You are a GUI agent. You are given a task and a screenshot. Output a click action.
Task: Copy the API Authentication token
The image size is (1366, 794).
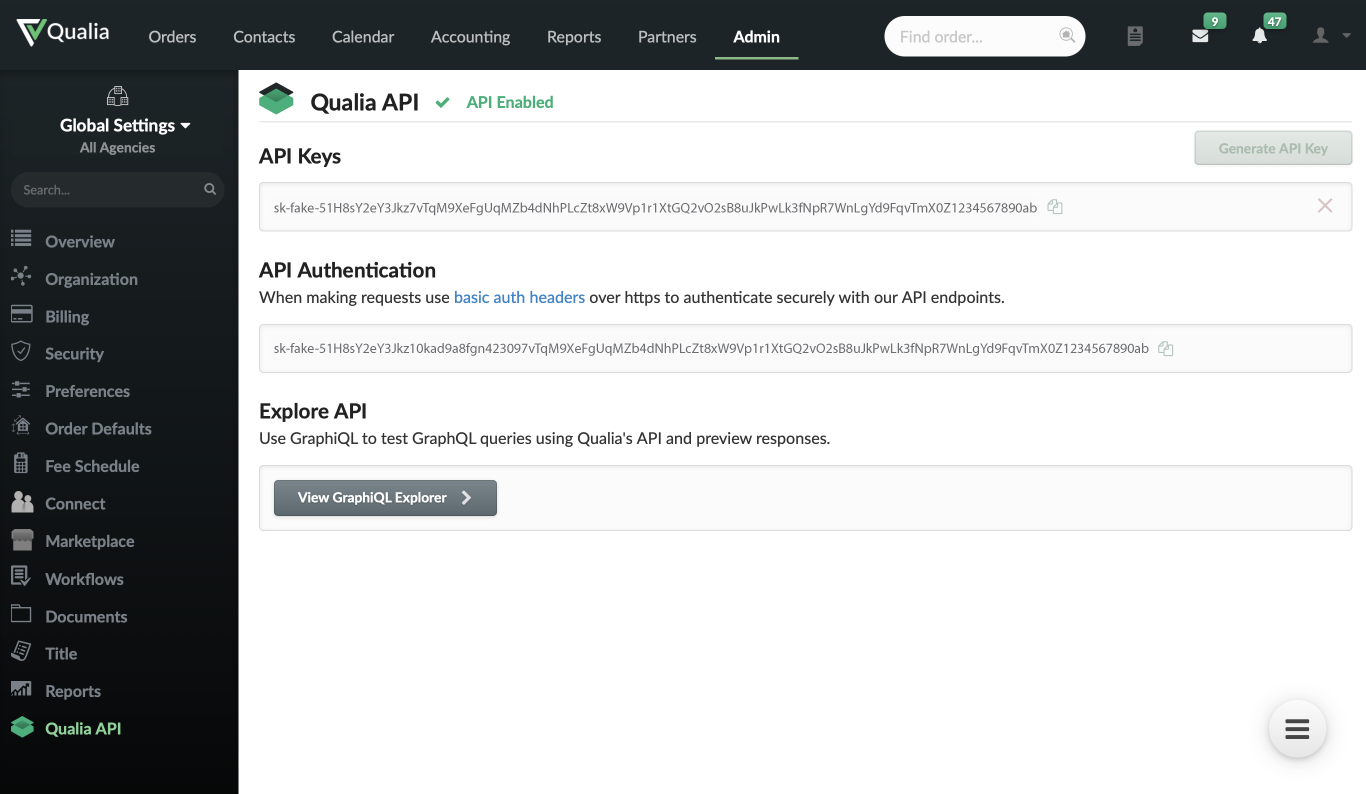[1165, 348]
